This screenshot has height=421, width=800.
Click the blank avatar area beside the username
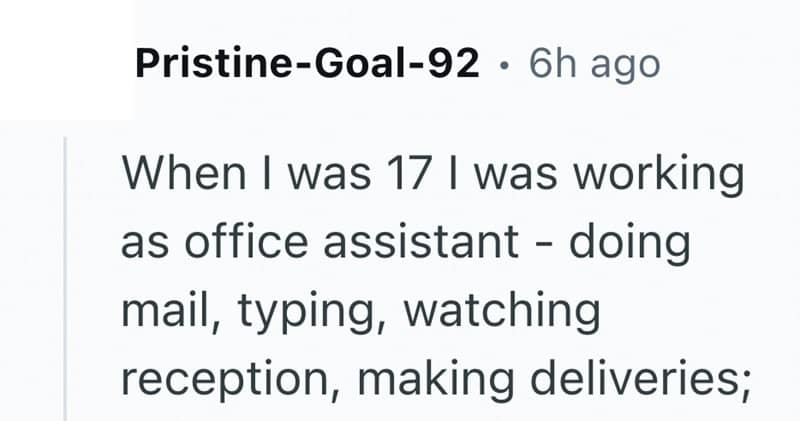click(x=66, y=60)
